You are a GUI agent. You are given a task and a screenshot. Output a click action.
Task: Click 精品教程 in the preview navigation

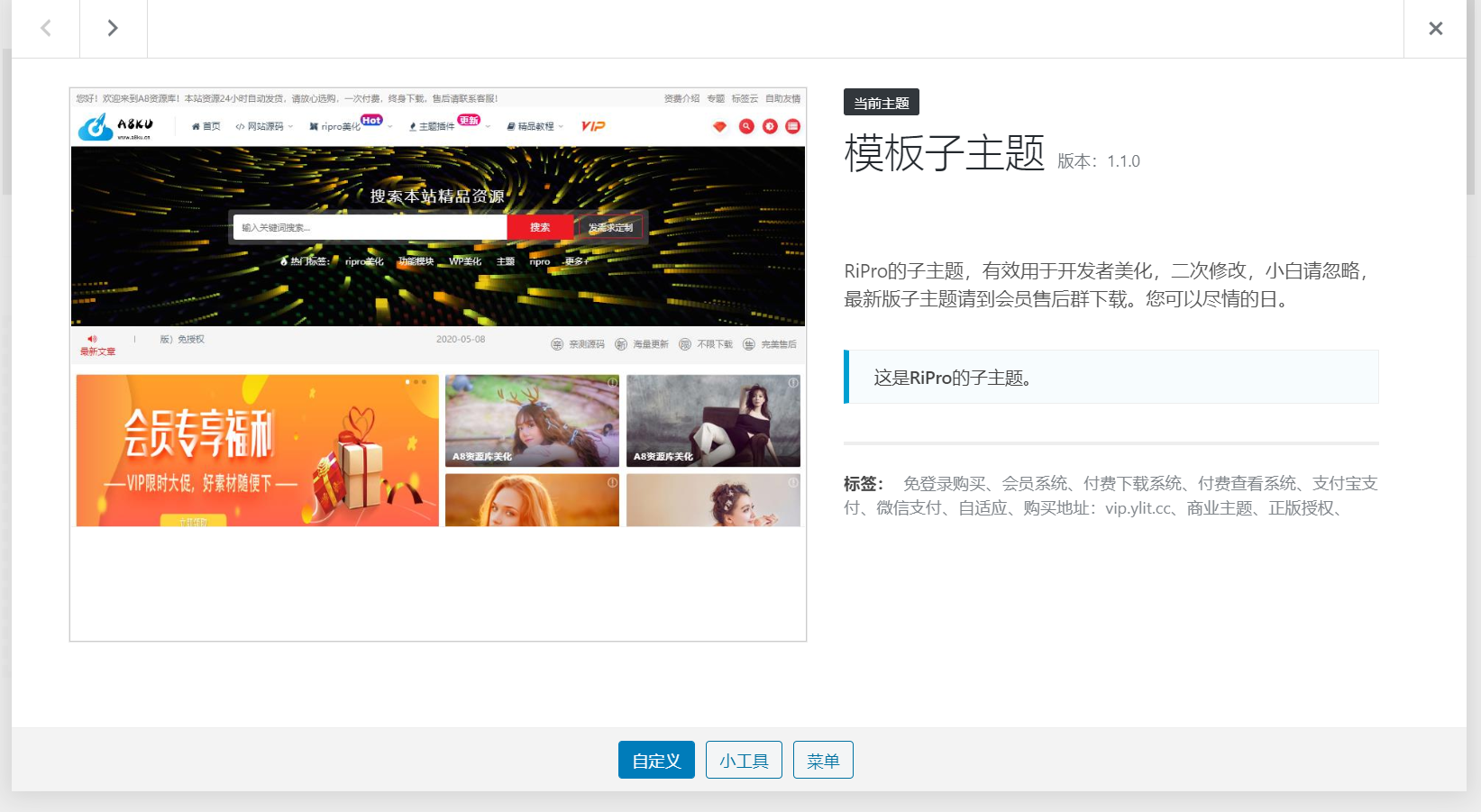[535, 126]
